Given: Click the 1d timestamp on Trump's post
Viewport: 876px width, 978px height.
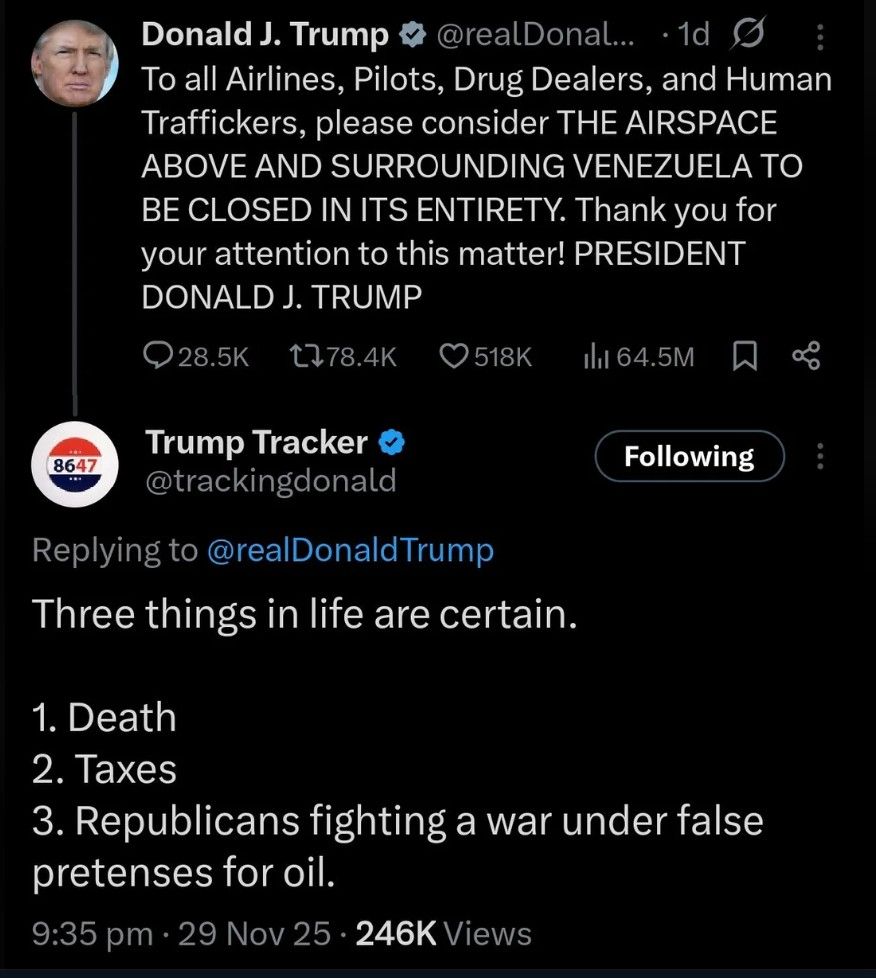Looking at the screenshot, I should 692,34.
